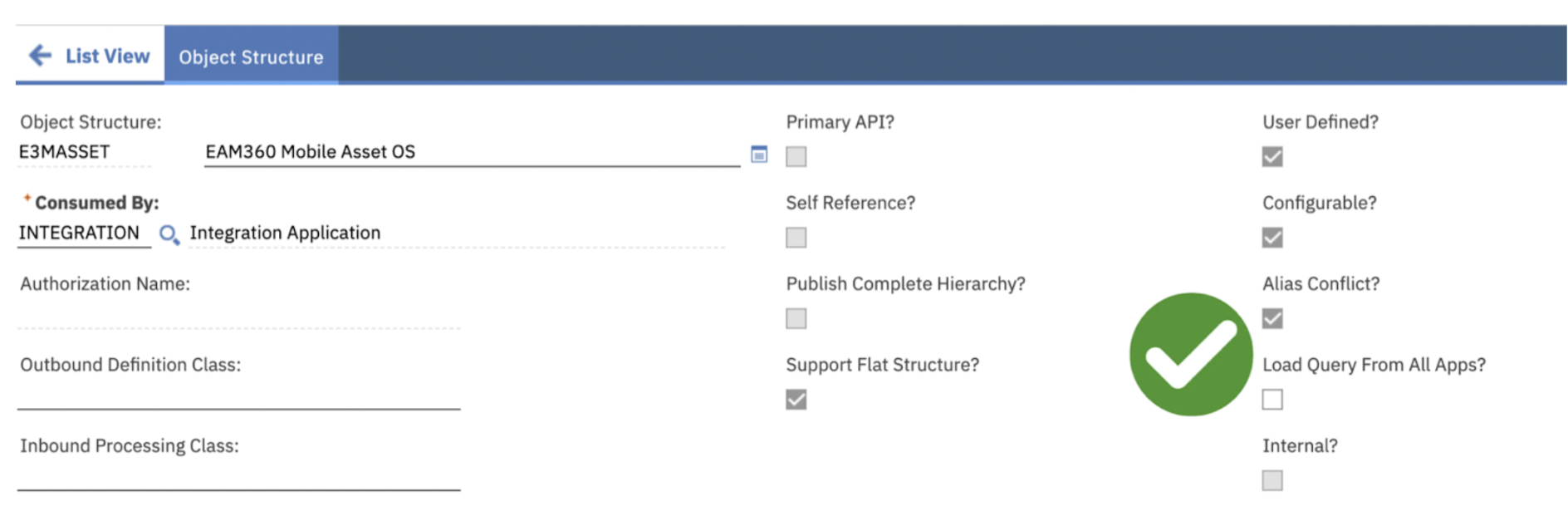This screenshot has width=1568, height=521.
Task: Toggle the User Defined checkbox
Action: pyautogui.click(x=1272, y=156)
